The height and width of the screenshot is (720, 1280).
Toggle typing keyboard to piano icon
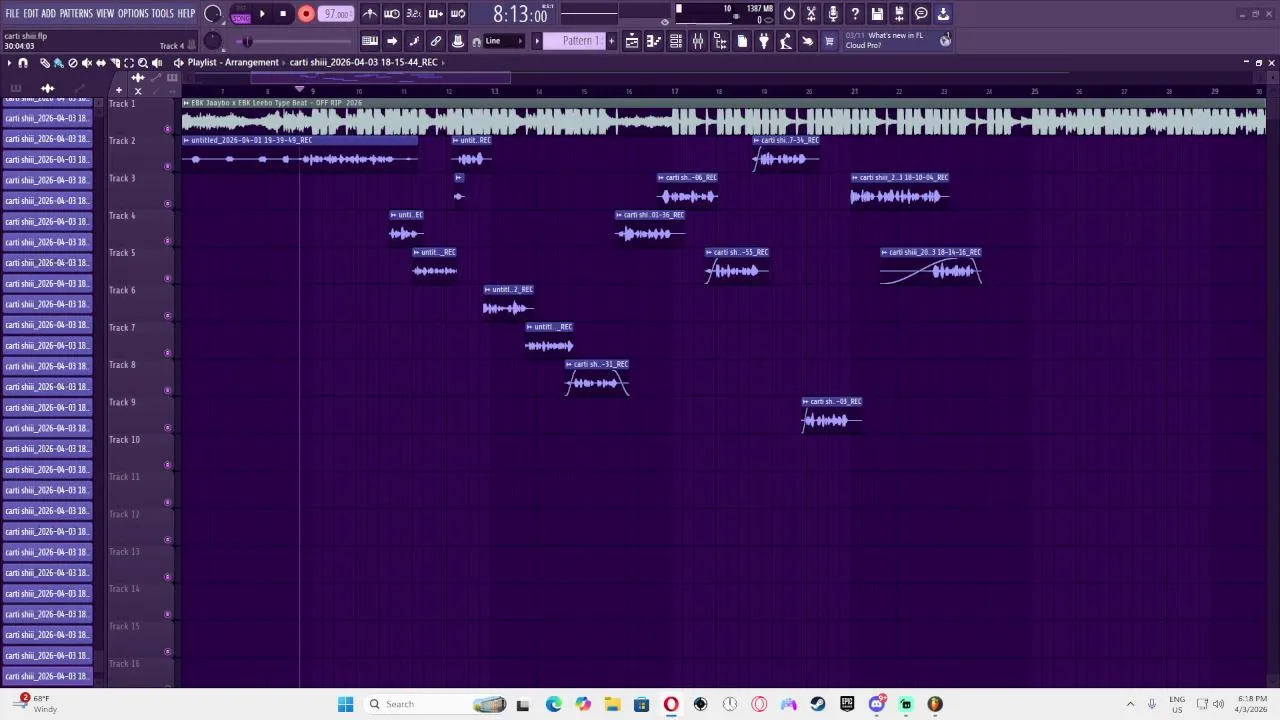370,41
